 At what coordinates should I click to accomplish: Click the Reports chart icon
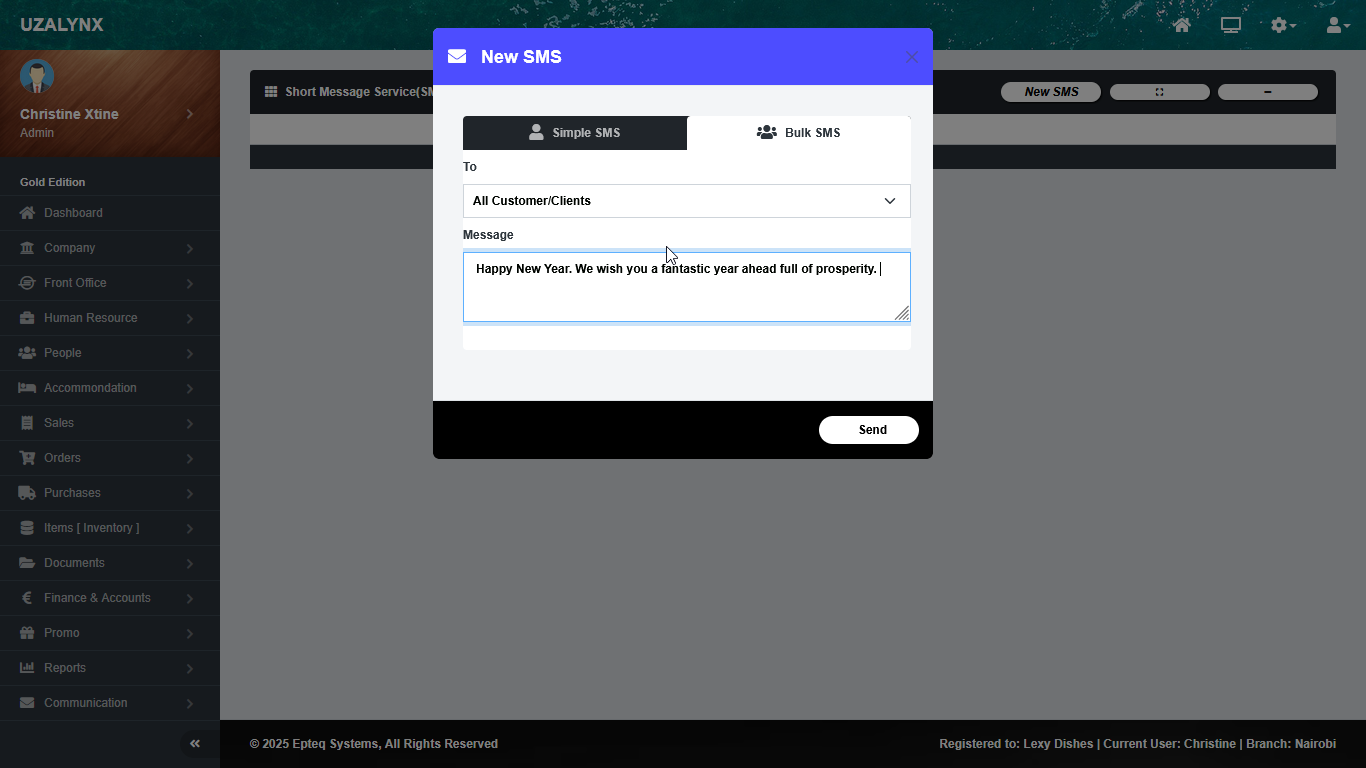(27, 668)
